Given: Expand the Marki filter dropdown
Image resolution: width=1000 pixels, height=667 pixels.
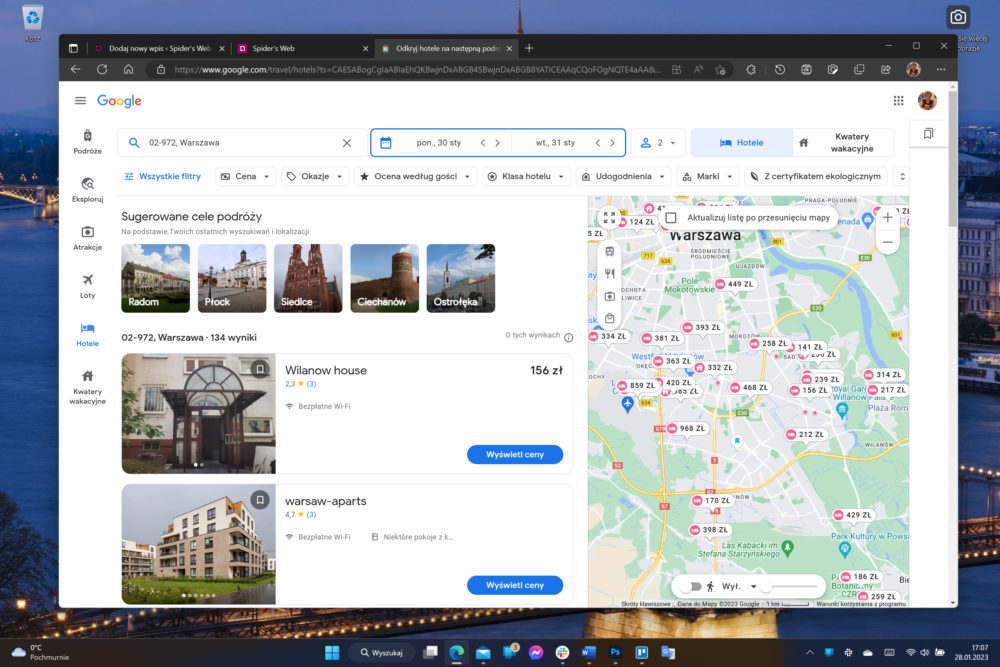Looking at the screenshot, I should (707, 177).
